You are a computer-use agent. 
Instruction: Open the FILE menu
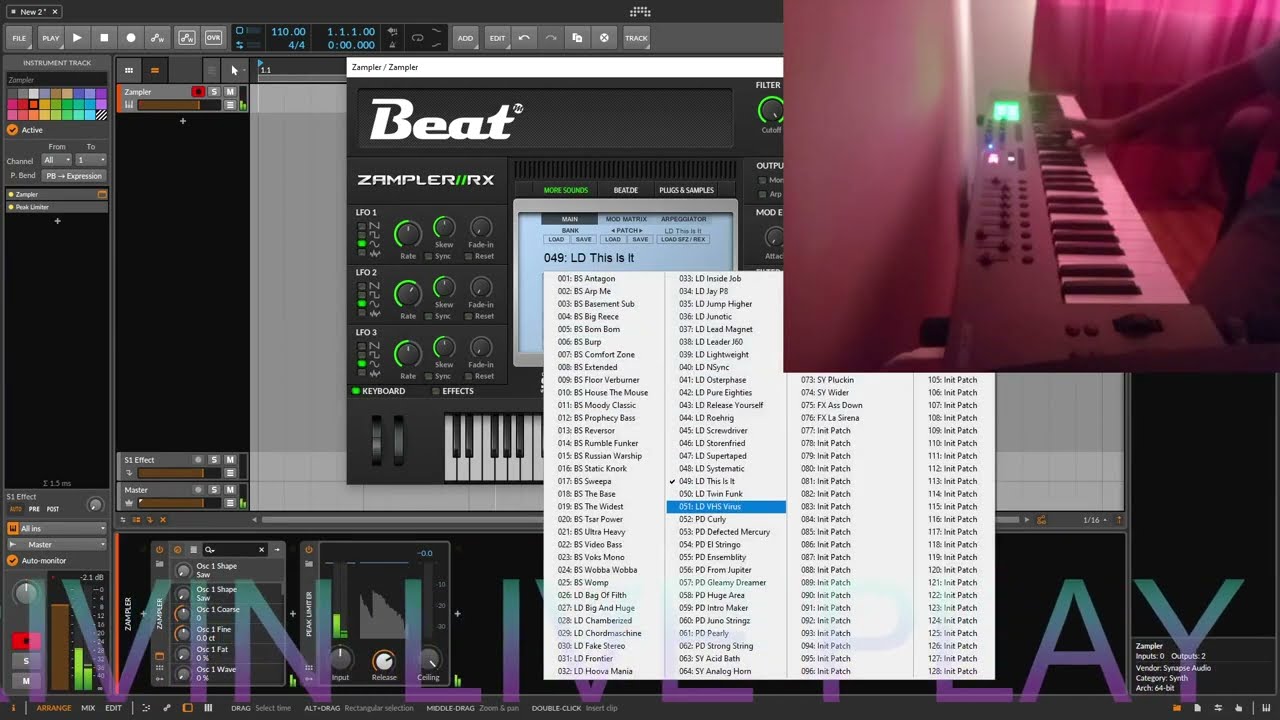(x=19, y=38)
